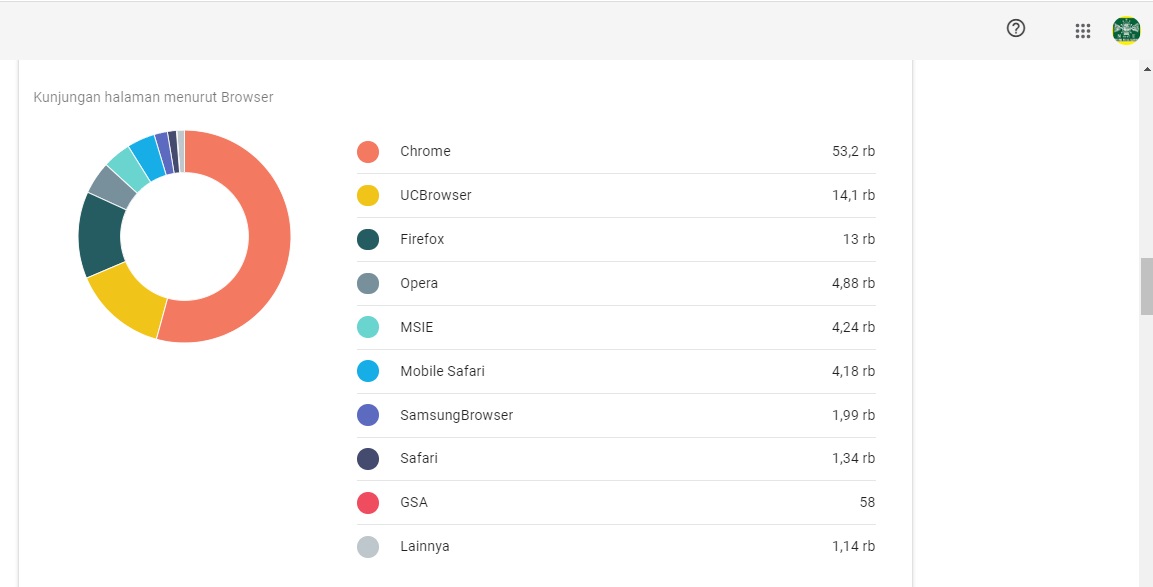
Task: Click the 1,14 rb Lainnya value
Action: pos(854,547)
